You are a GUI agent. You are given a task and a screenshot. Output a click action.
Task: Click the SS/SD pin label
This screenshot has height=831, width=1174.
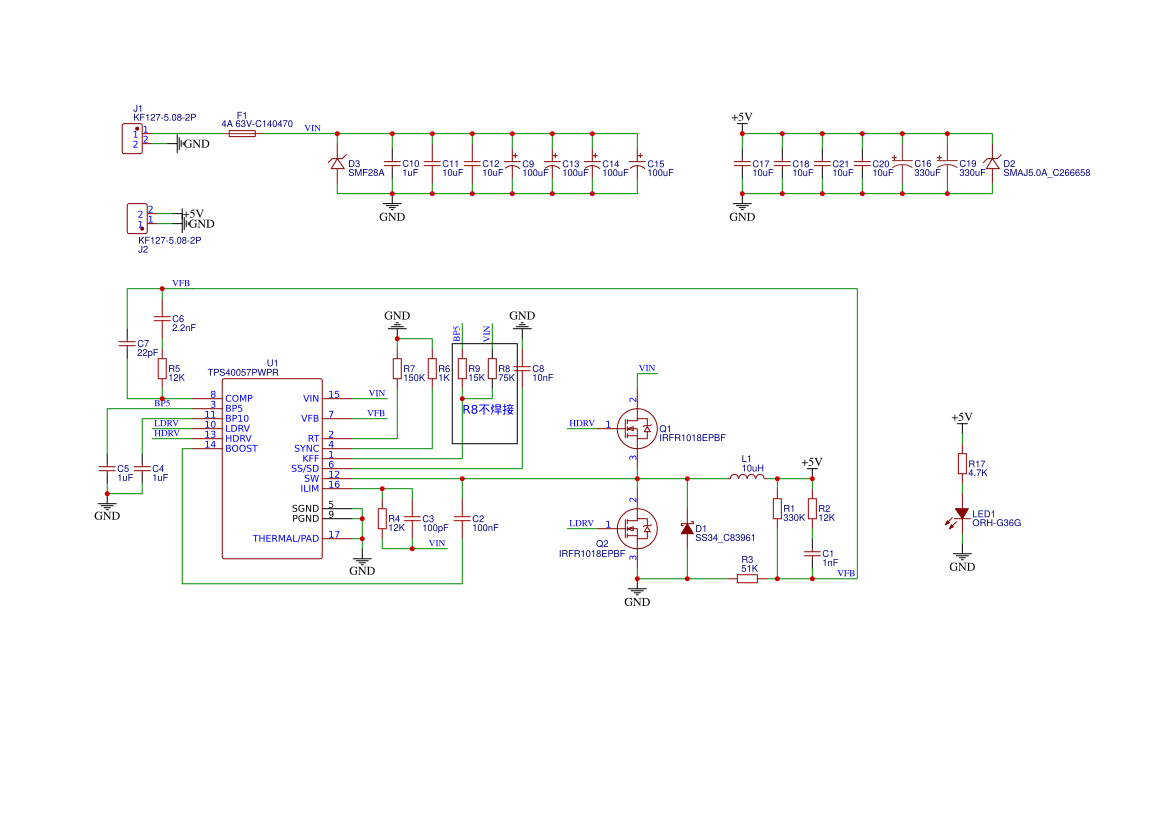click(305, 469)
